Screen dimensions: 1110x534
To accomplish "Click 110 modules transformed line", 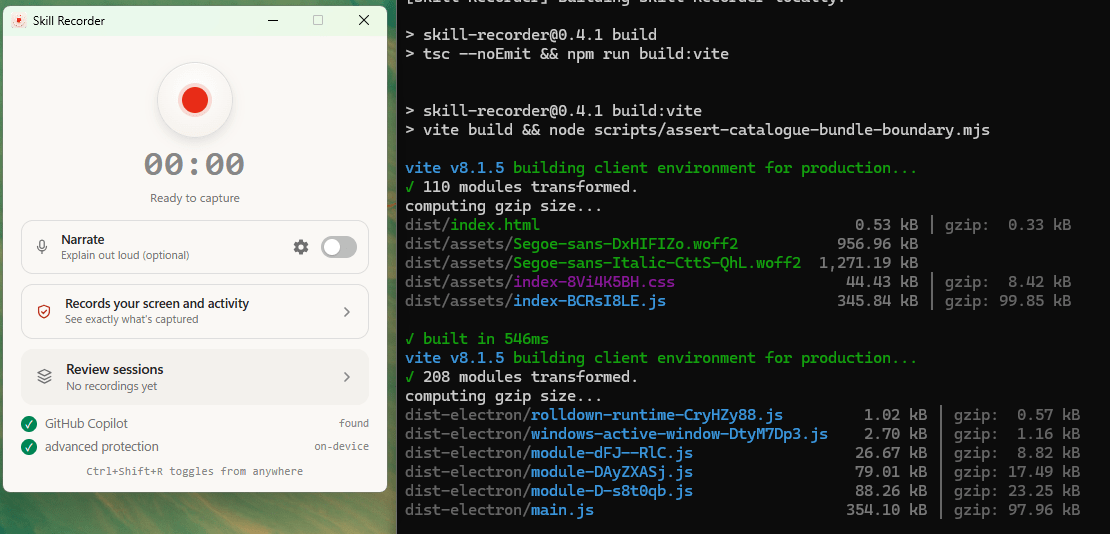I will coord(522,187).
